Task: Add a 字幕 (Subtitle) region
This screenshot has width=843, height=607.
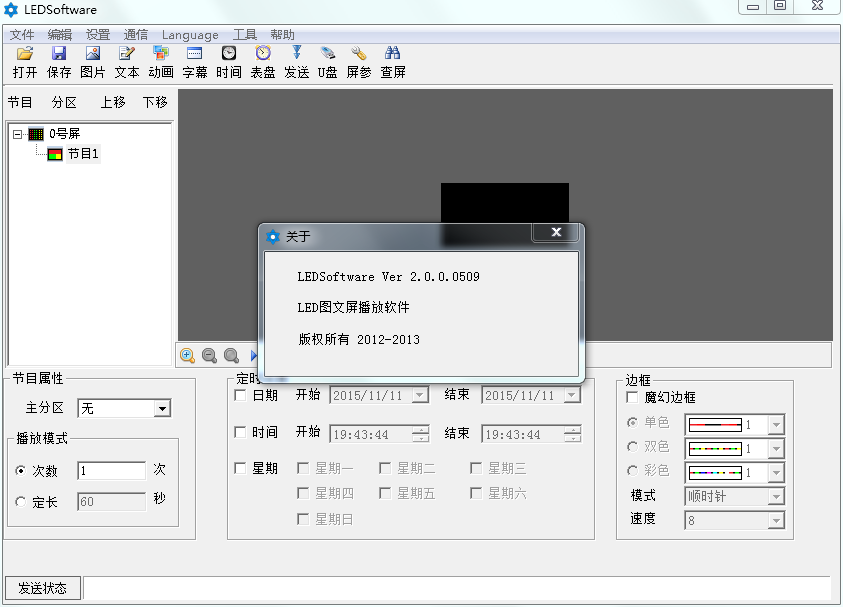Action: click(195, 53)
